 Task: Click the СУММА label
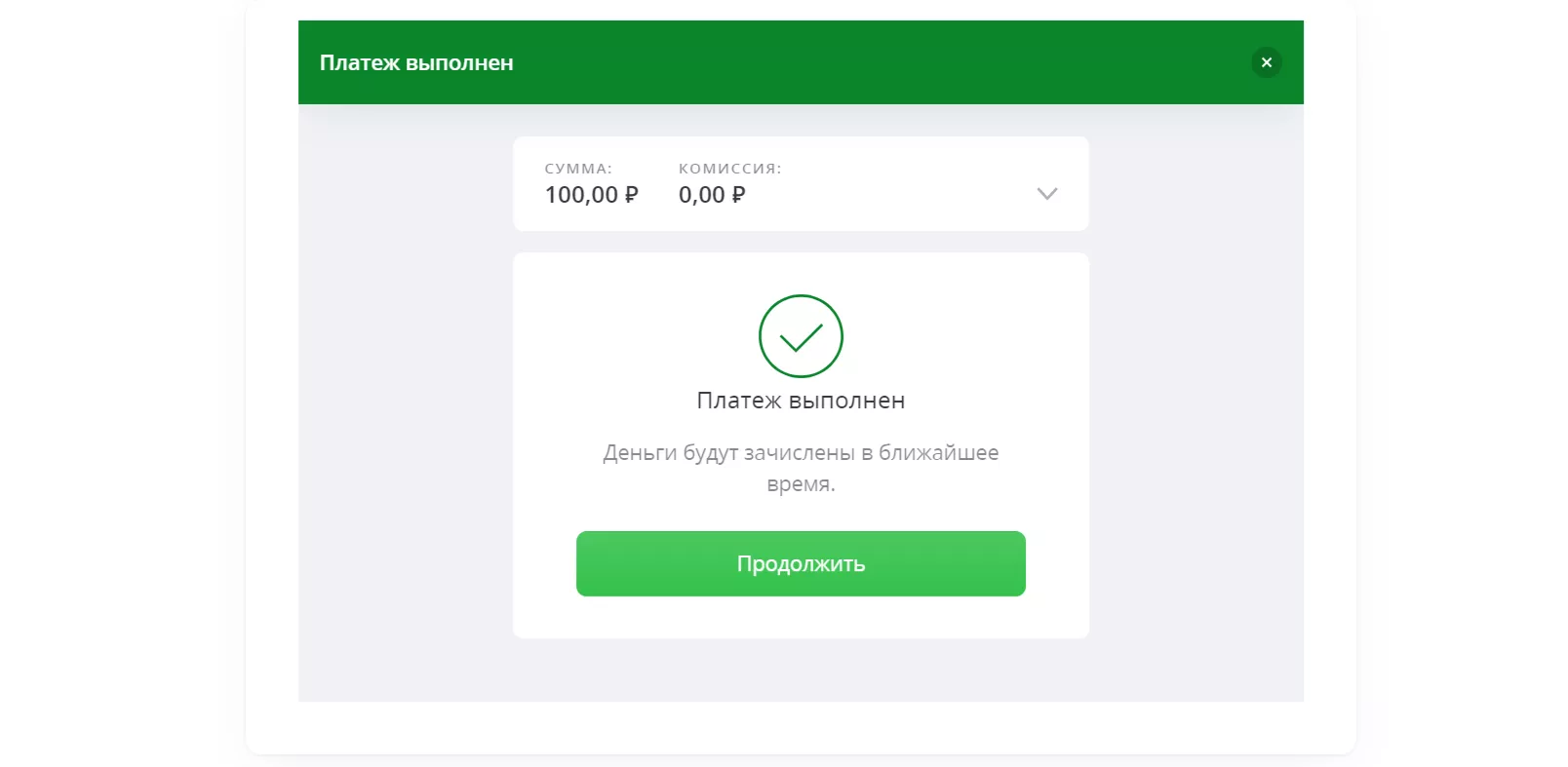(578, 169)
